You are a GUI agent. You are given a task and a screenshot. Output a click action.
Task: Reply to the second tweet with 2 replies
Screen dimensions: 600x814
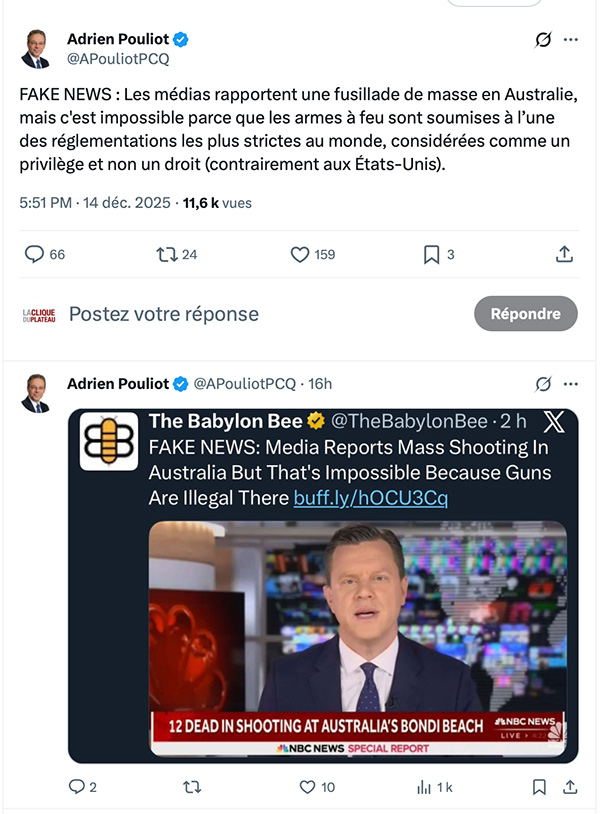pos(77,787)
